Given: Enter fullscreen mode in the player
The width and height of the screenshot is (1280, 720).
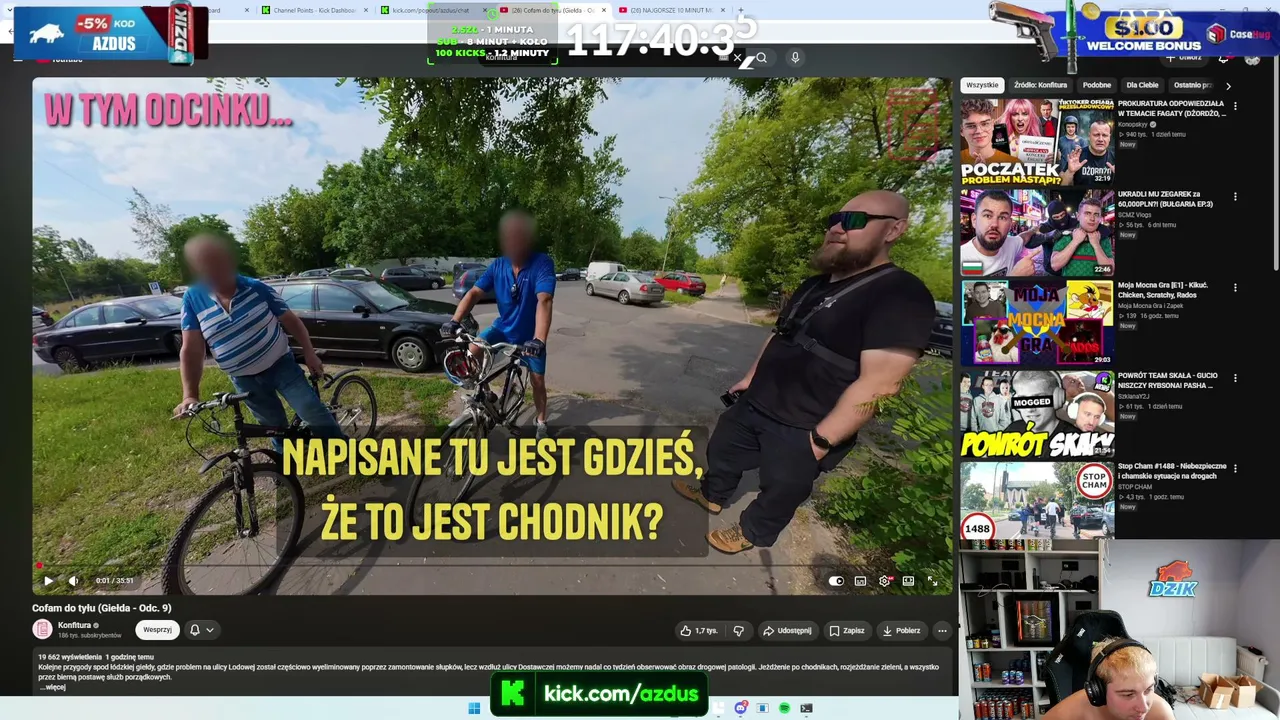Looking at the screenshot, I should tap(932, 581).
